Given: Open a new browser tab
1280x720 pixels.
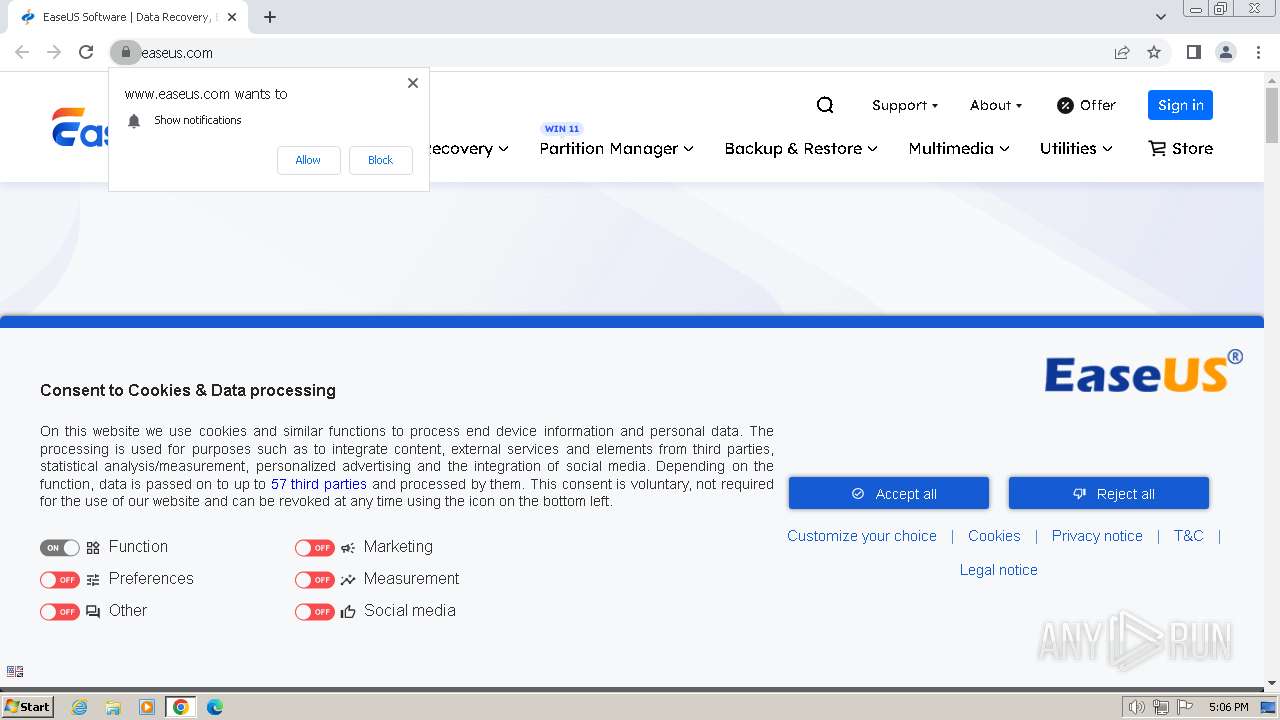Looking at the screenshot, I should pos(270,17).
